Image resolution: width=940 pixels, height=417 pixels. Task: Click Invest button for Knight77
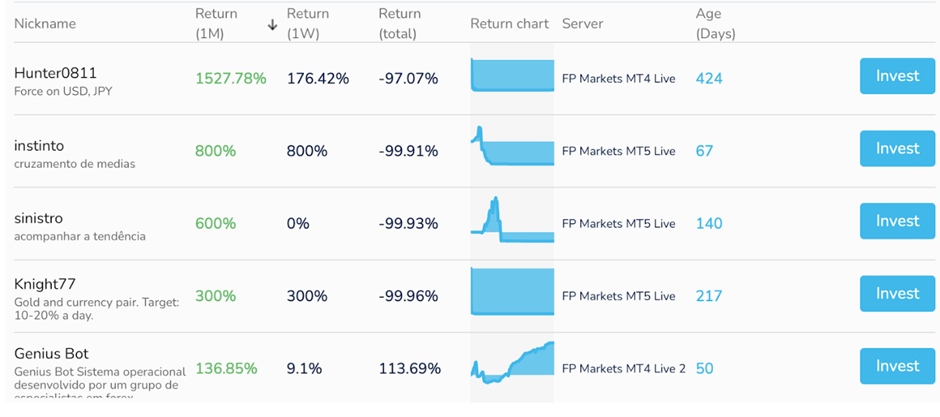click(x=897, y=294)
